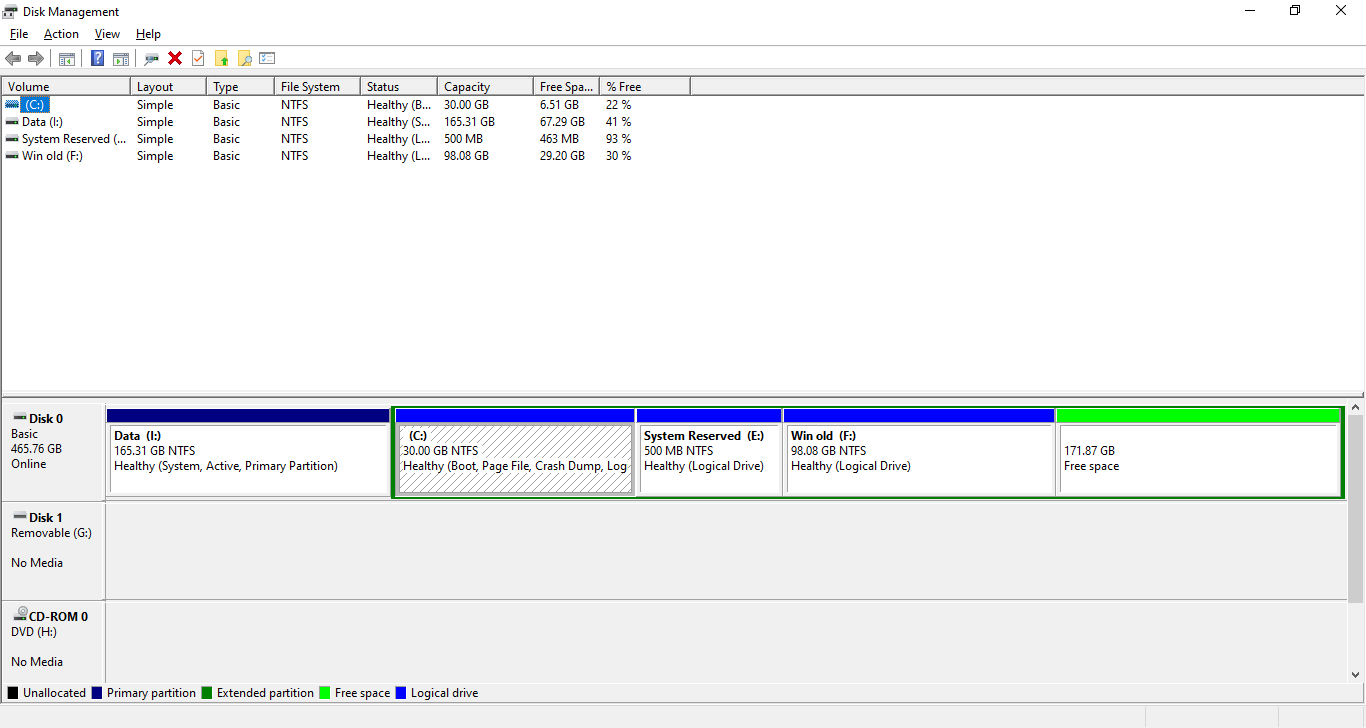Select the Win old (F:) partition block

pyautogui.click(x=919, y=451)
